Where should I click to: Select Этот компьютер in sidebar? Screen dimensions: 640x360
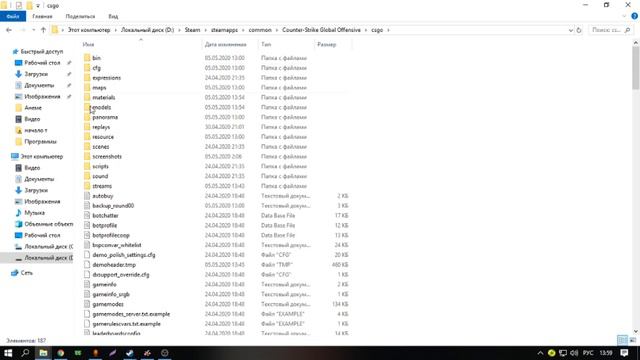42,156
